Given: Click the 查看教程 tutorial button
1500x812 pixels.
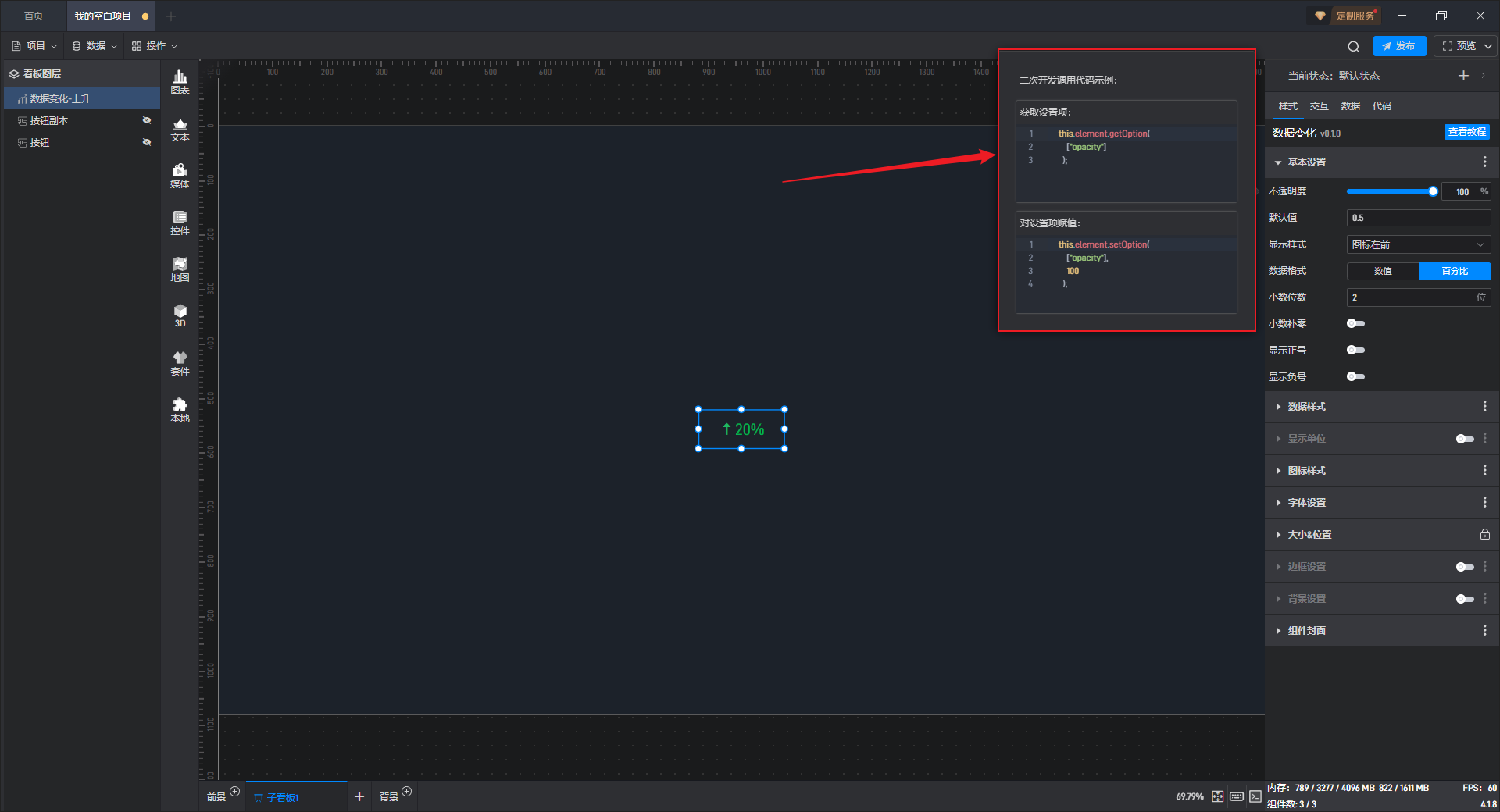Looking at the screenshot, I should tap(1466, 133).
